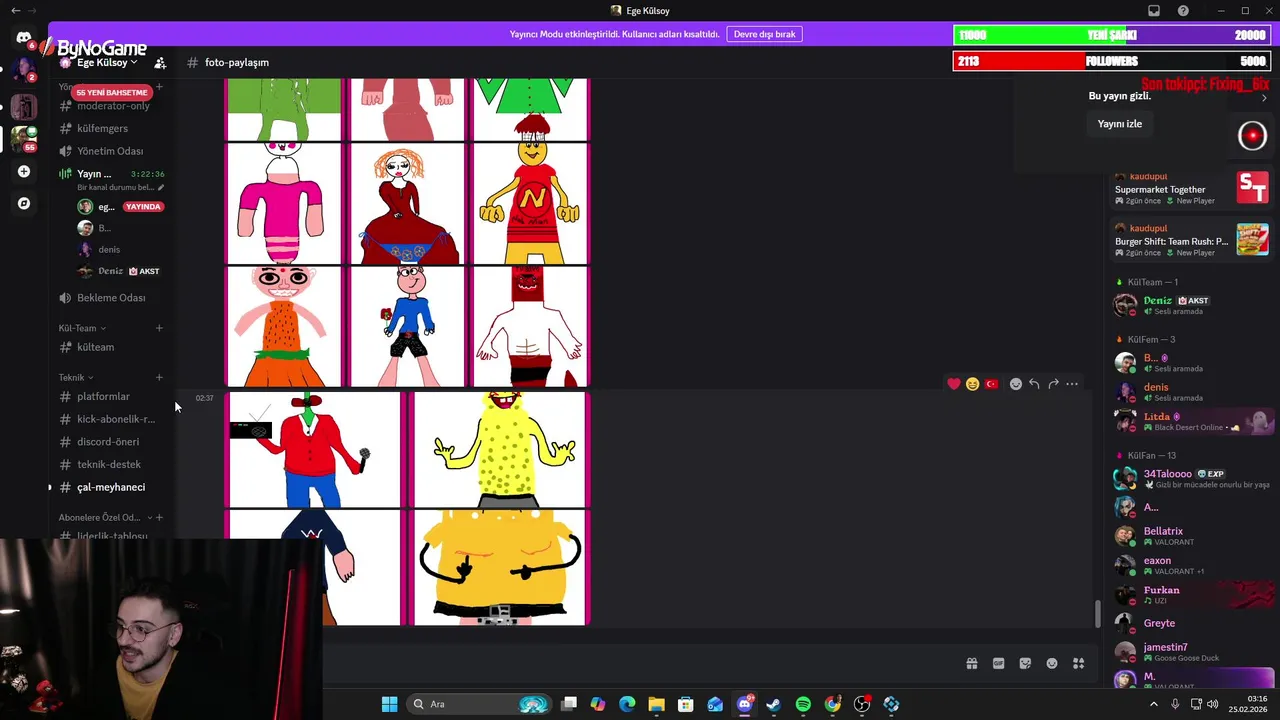
Task: Open apps icon in message bar
Action: coord(1078,663)
